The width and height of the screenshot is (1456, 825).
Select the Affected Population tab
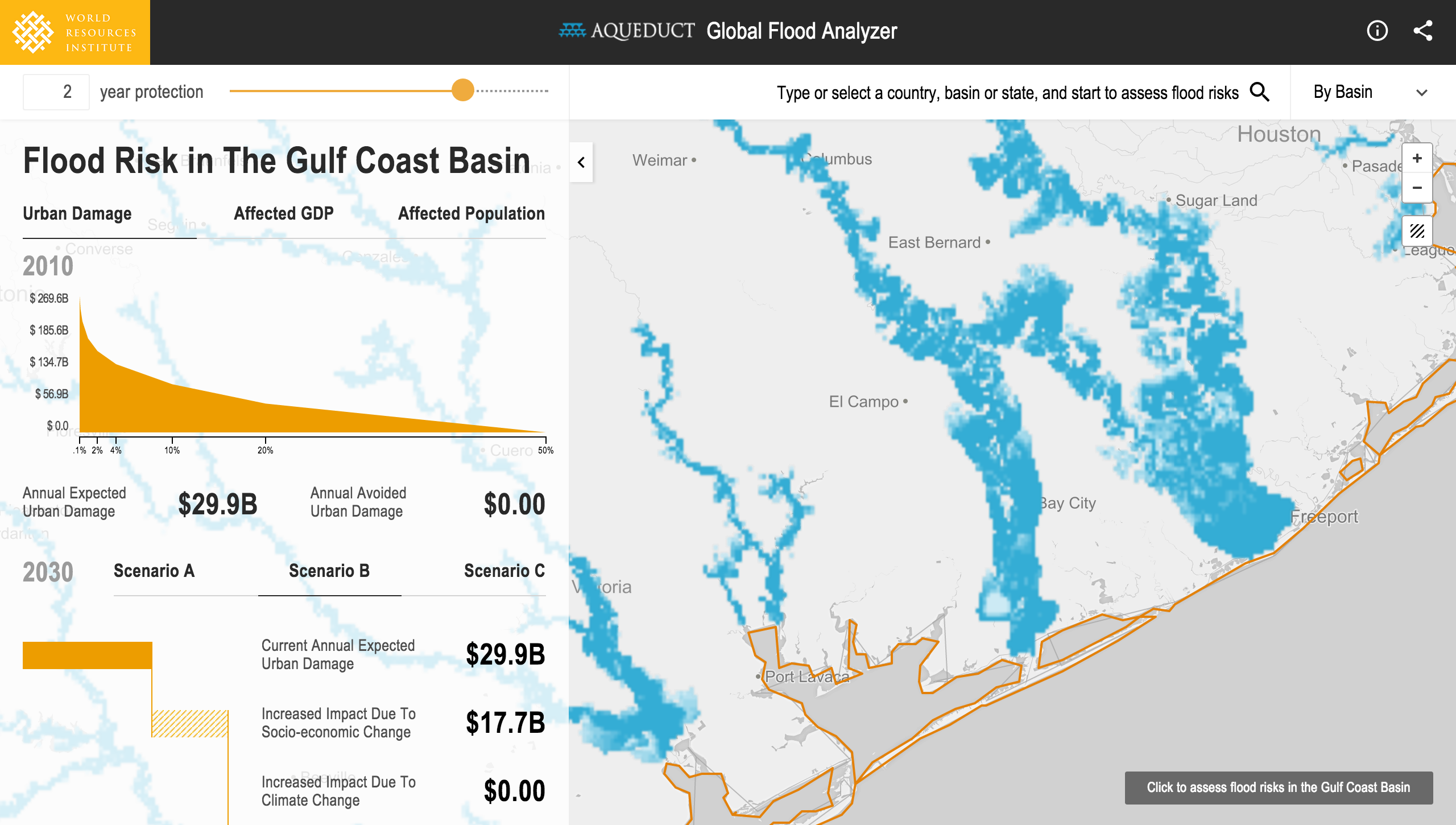coord(471,213)
